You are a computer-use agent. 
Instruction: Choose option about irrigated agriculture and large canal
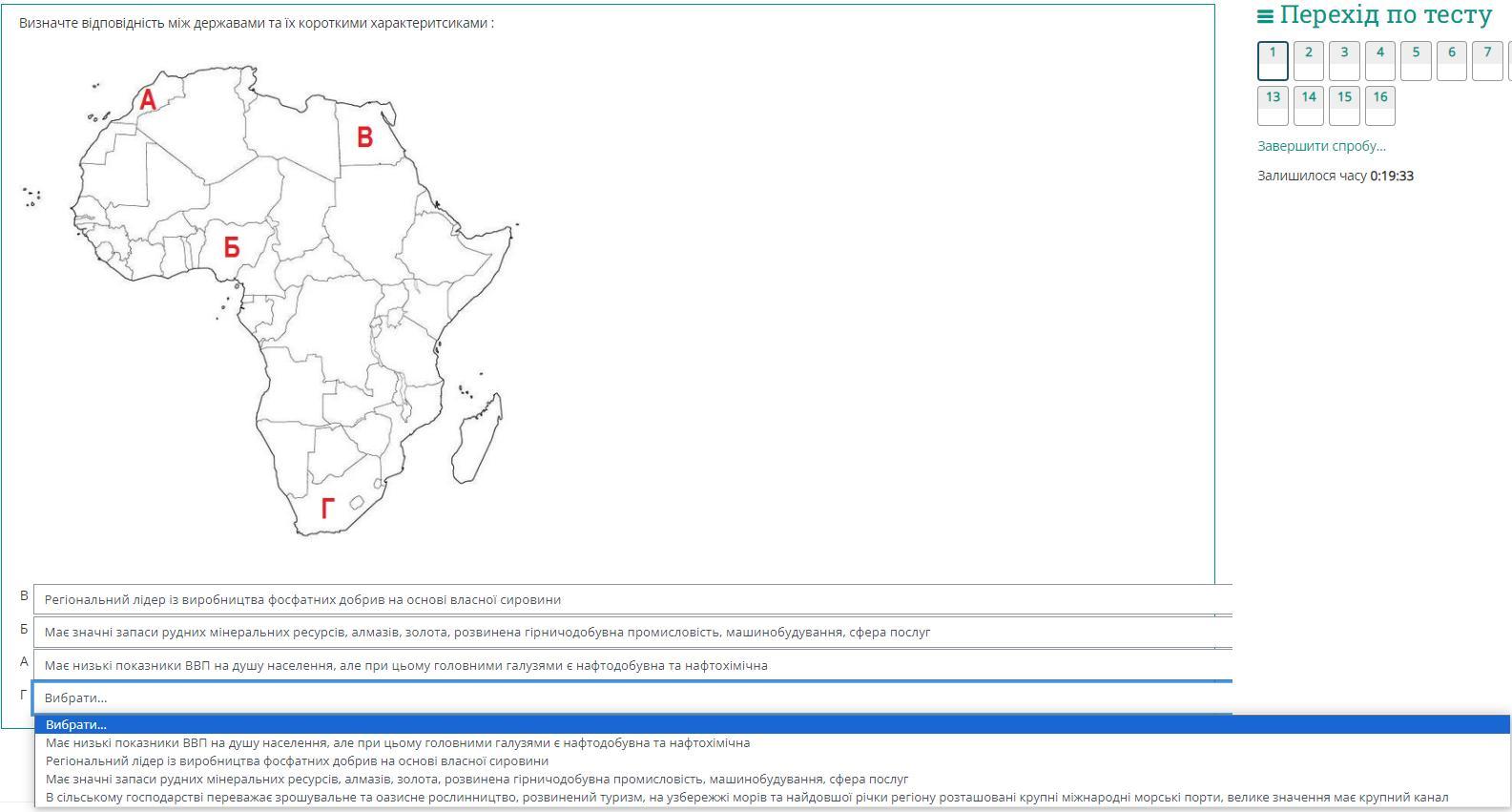(773, 797)
